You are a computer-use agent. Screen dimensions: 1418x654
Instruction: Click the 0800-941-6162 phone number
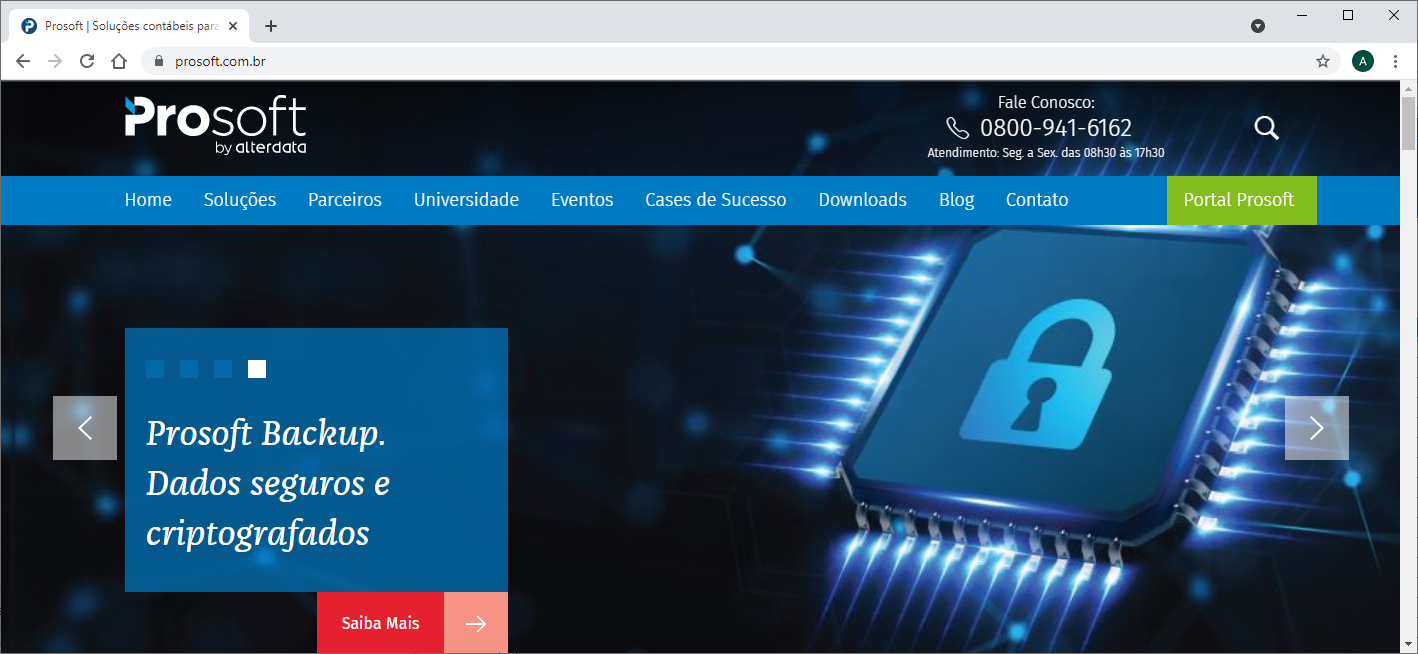coord(1056,128)
